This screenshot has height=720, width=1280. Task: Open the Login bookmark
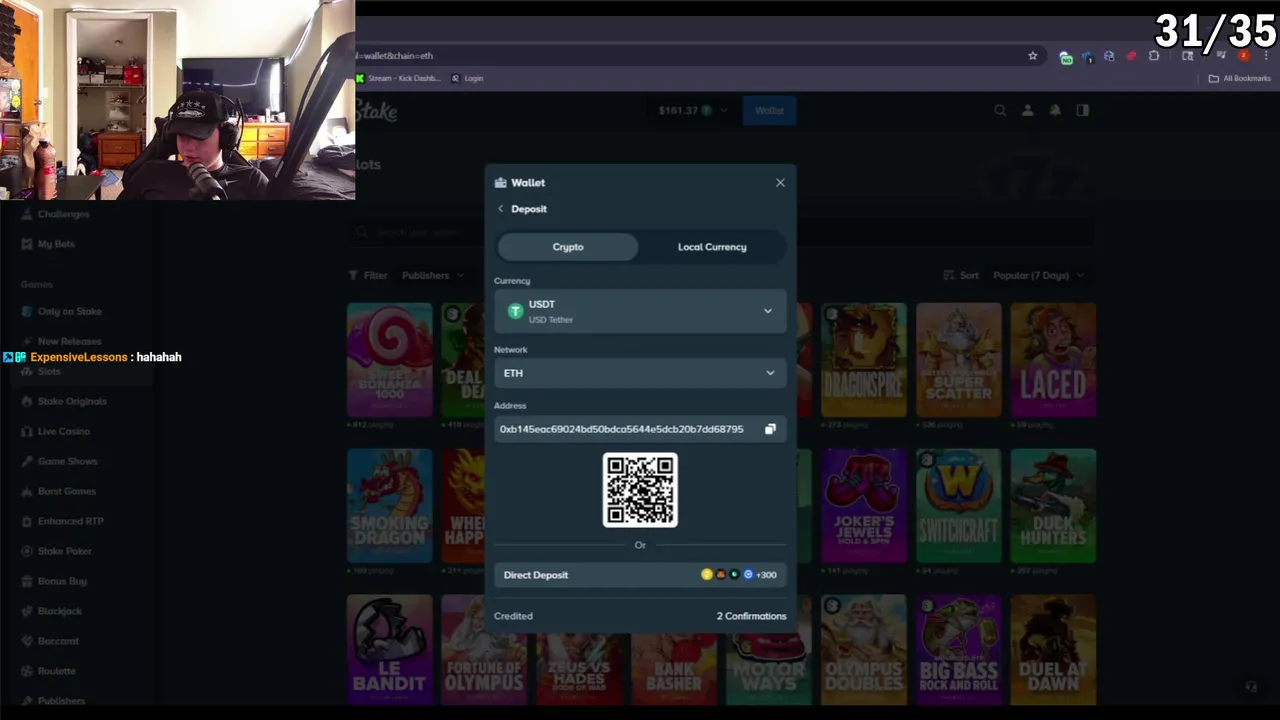tap(467, 78)
